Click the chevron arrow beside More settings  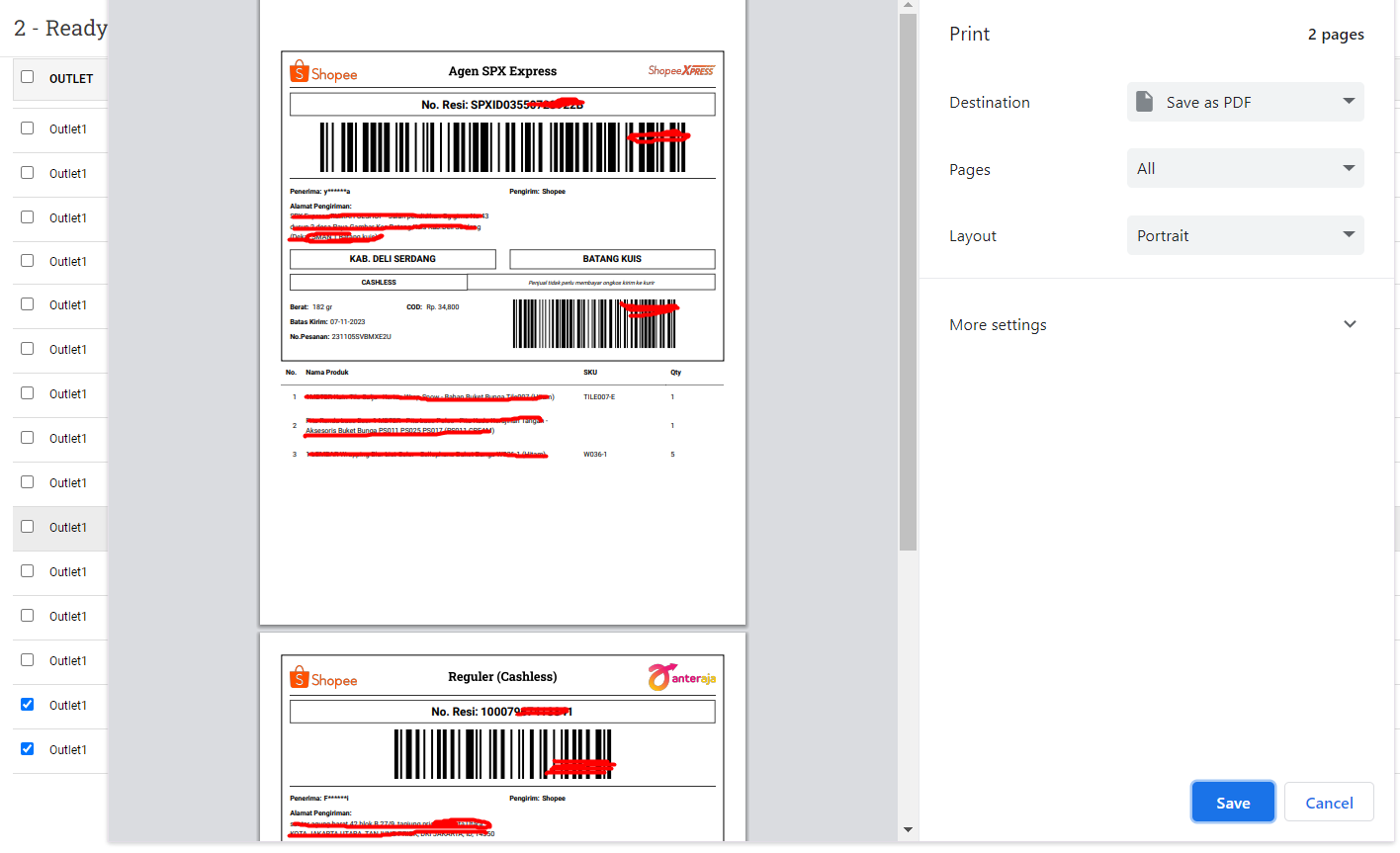(1350, 324)
